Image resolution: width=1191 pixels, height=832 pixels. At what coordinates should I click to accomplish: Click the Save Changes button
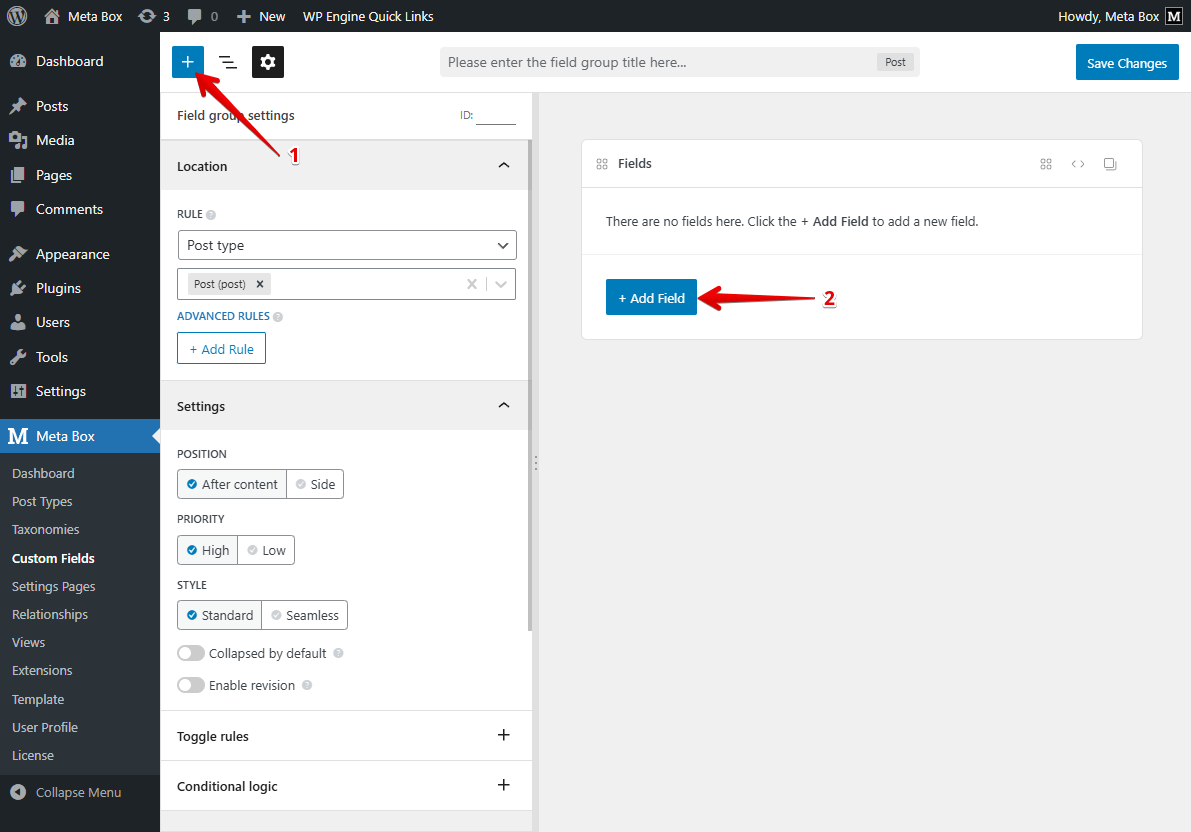click(x=1127, y=62)
